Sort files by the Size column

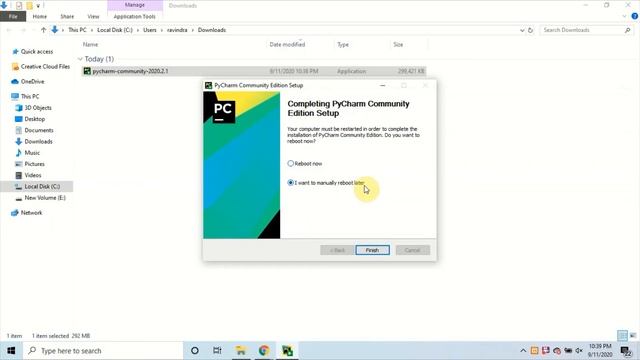(x=398, y=44)
